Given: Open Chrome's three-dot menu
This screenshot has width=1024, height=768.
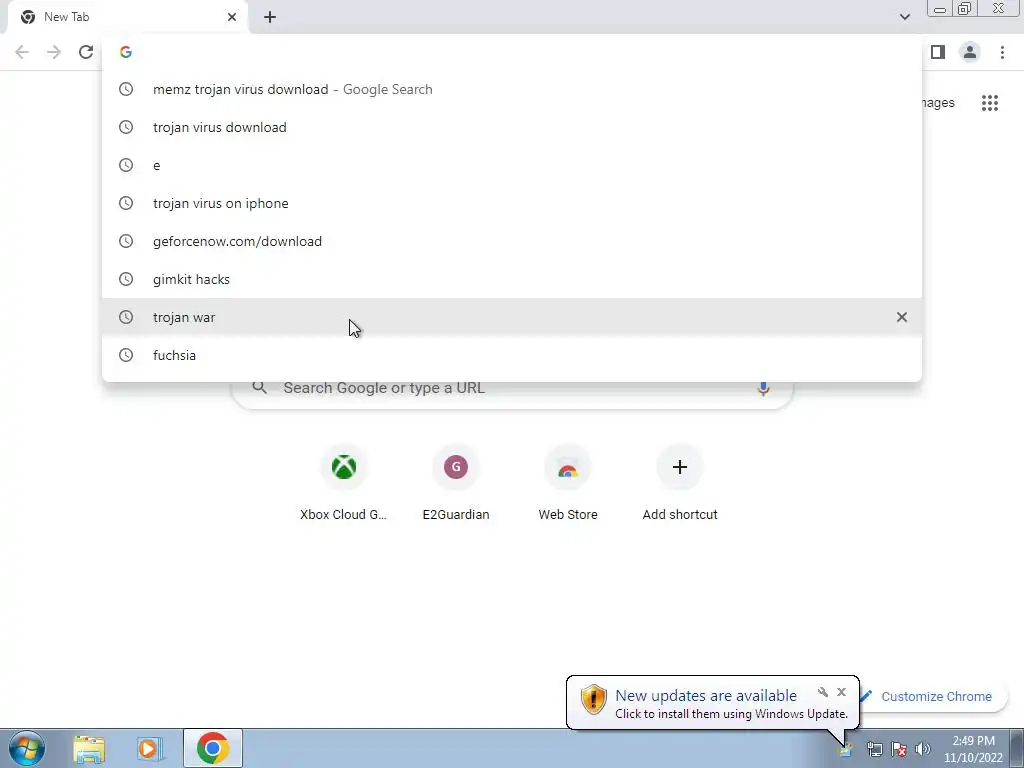Looking at the screenshot, I should [1002, 52].
